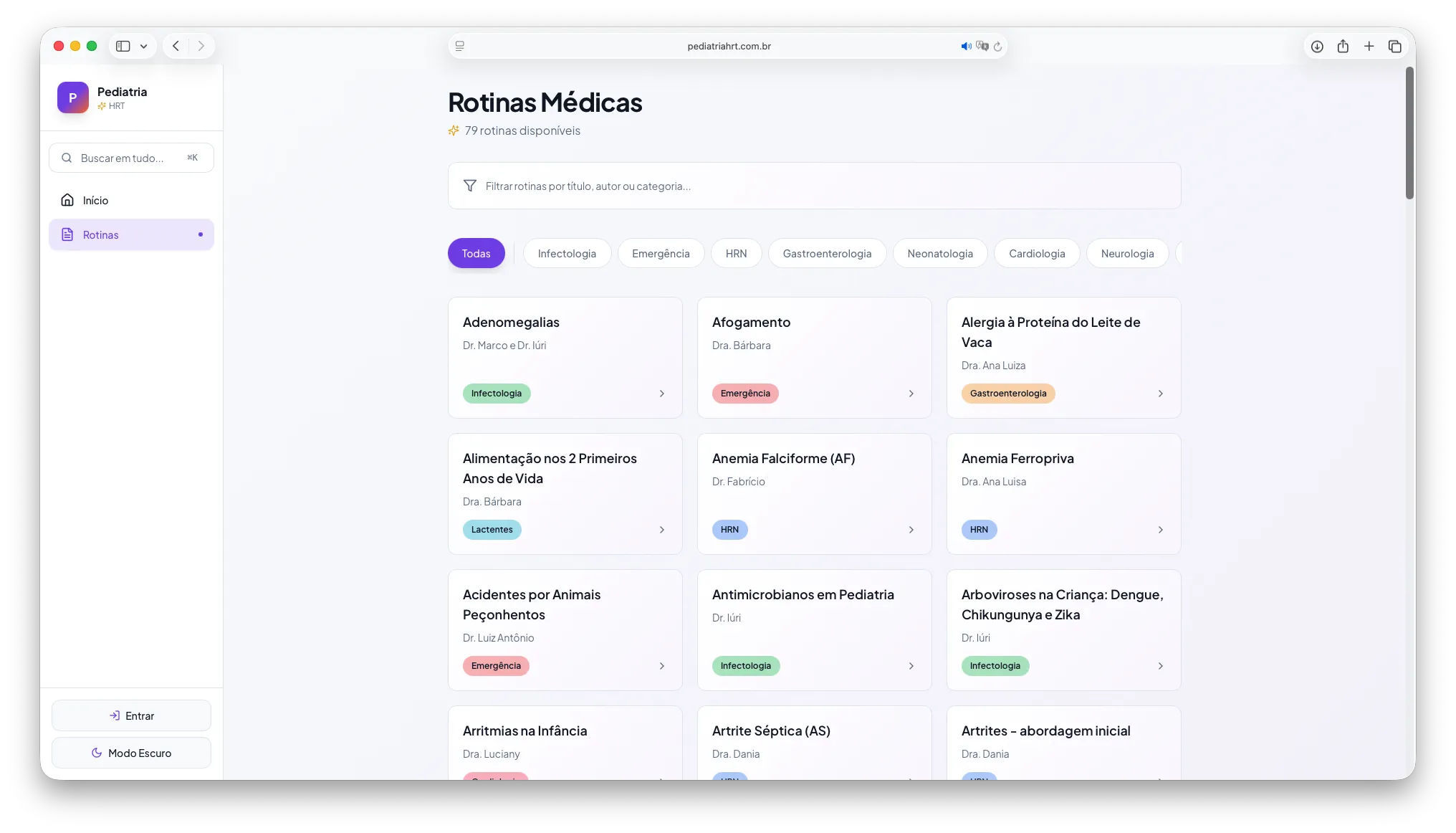The height and width of the screenshot is (833, 1456).
Task: Click the Safari share icon
Action: pyautogui.click(x=1343, y=46)
